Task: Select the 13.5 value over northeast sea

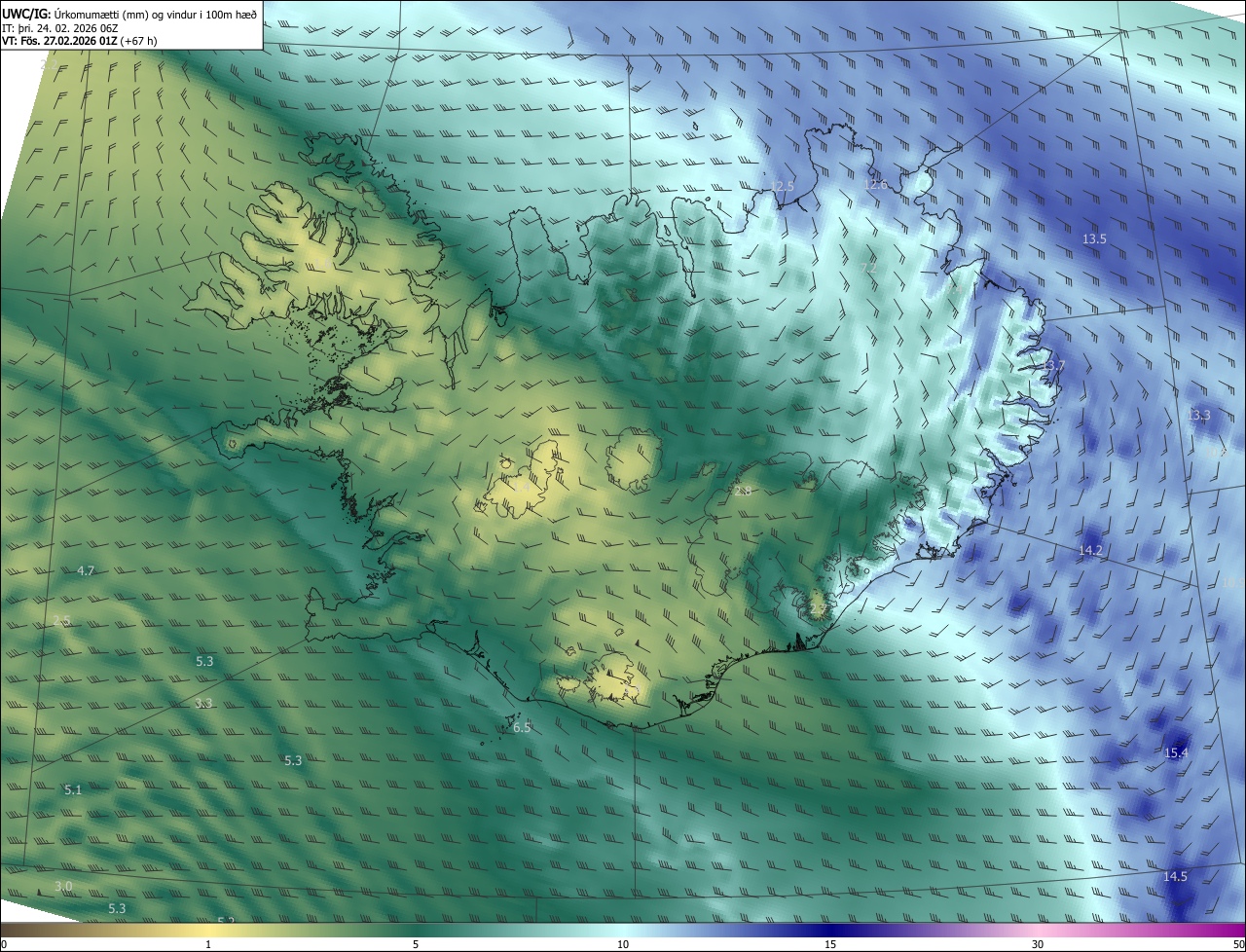Action: [x=1094, y=239]
